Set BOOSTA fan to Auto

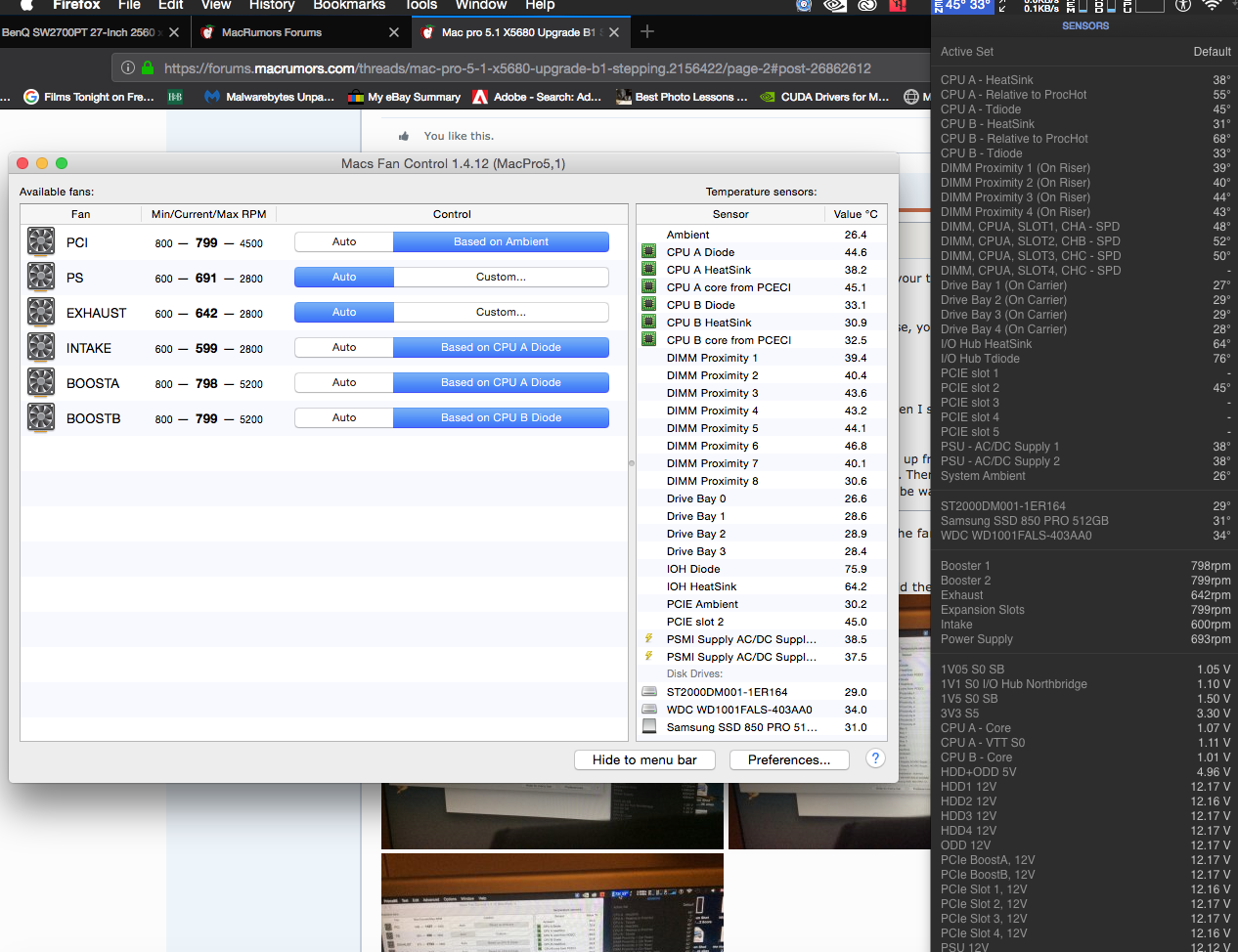[x=344, y=382]
